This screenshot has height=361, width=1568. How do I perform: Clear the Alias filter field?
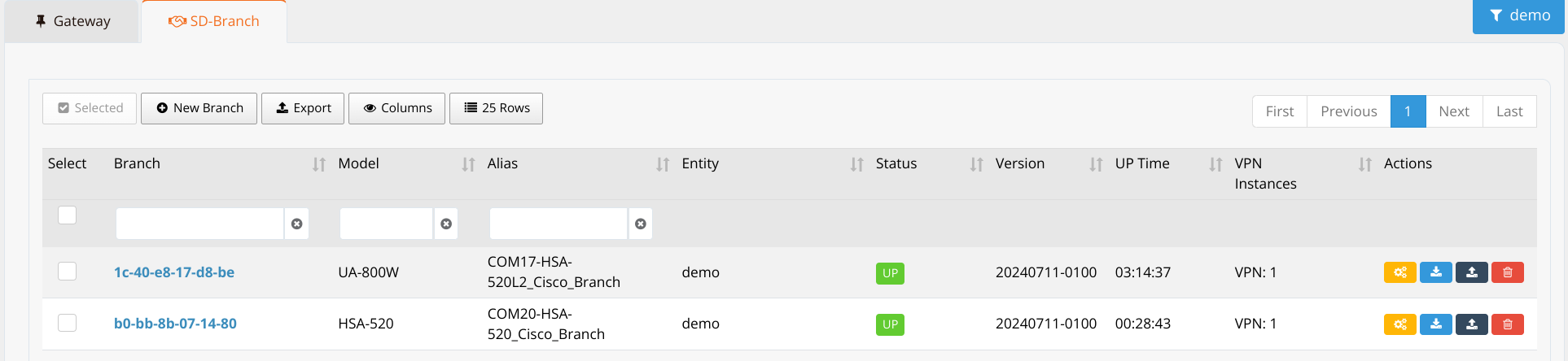641,224
